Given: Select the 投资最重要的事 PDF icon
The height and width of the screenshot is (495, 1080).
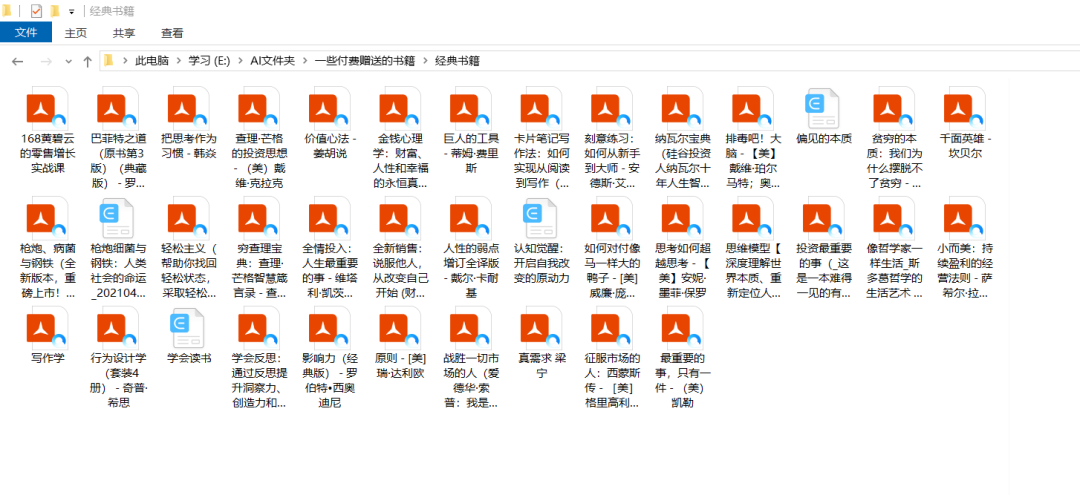Looking at the screenshot, I should coord(823,218).
